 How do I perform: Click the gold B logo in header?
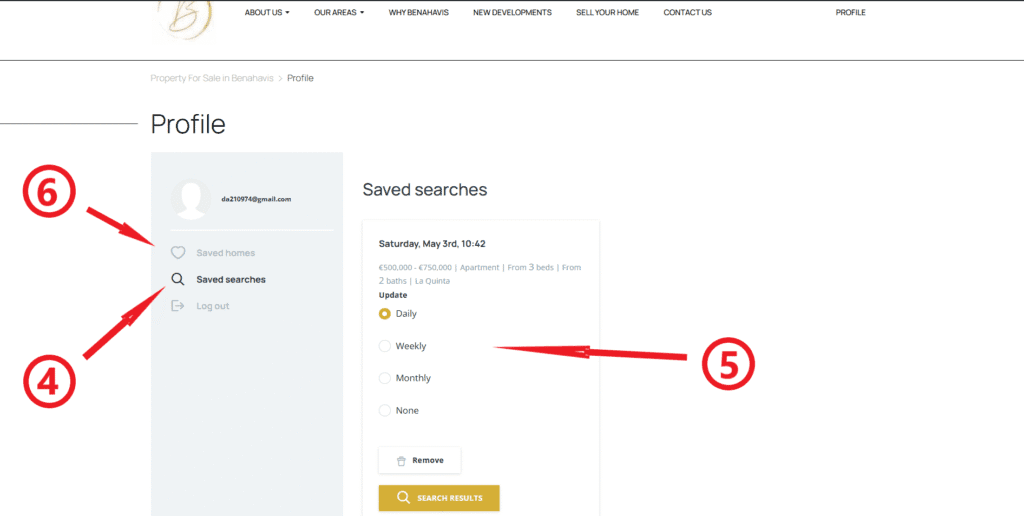pos(185,17)
